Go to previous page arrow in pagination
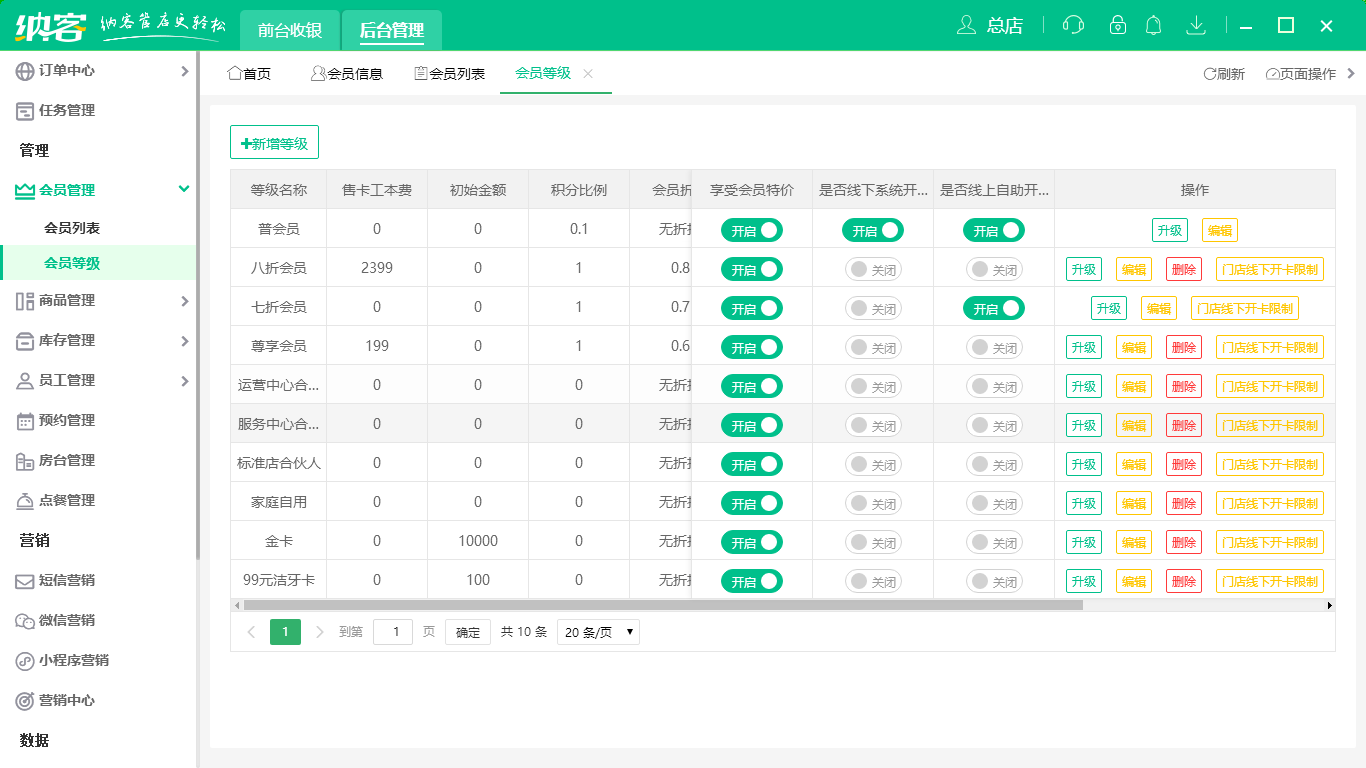 (251, 632)
